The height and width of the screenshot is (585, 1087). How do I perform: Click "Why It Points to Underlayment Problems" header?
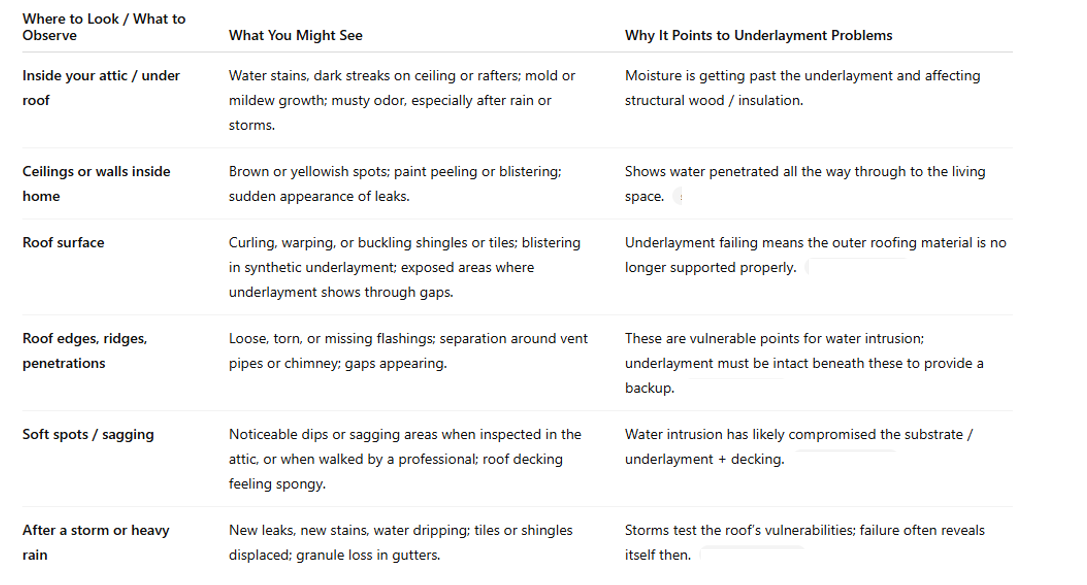coord(758,36)
